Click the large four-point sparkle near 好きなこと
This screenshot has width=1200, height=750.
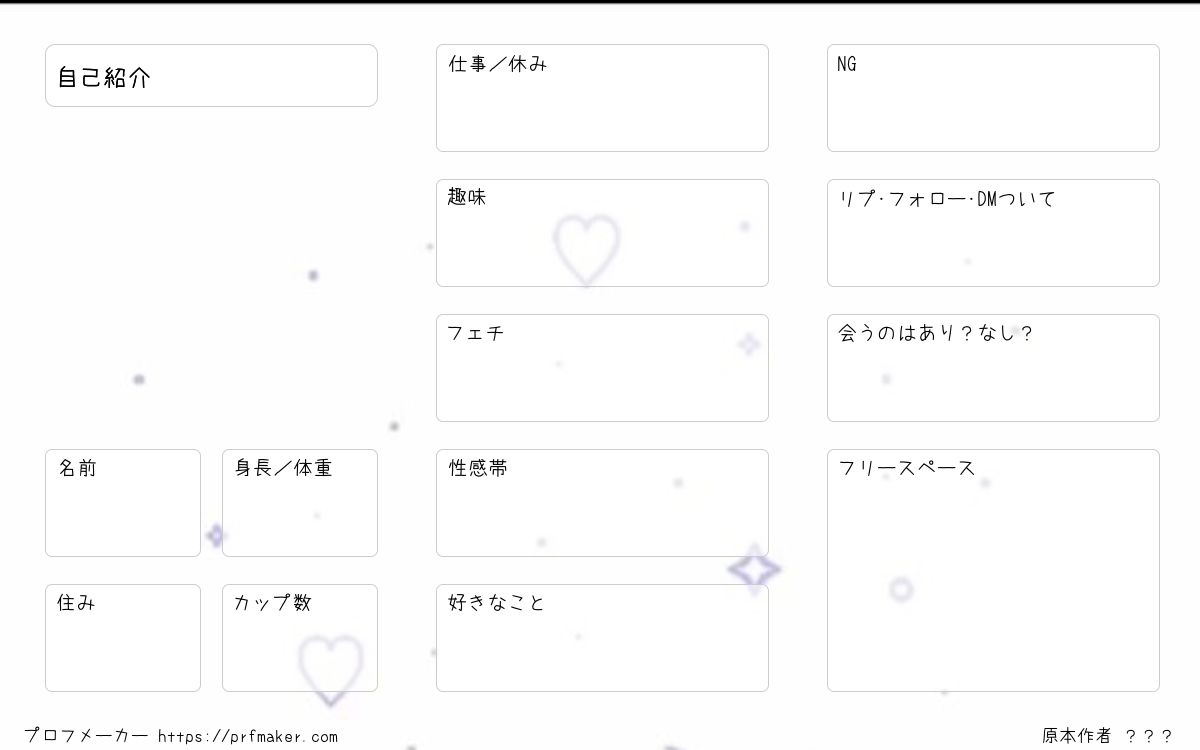(754, 569)
